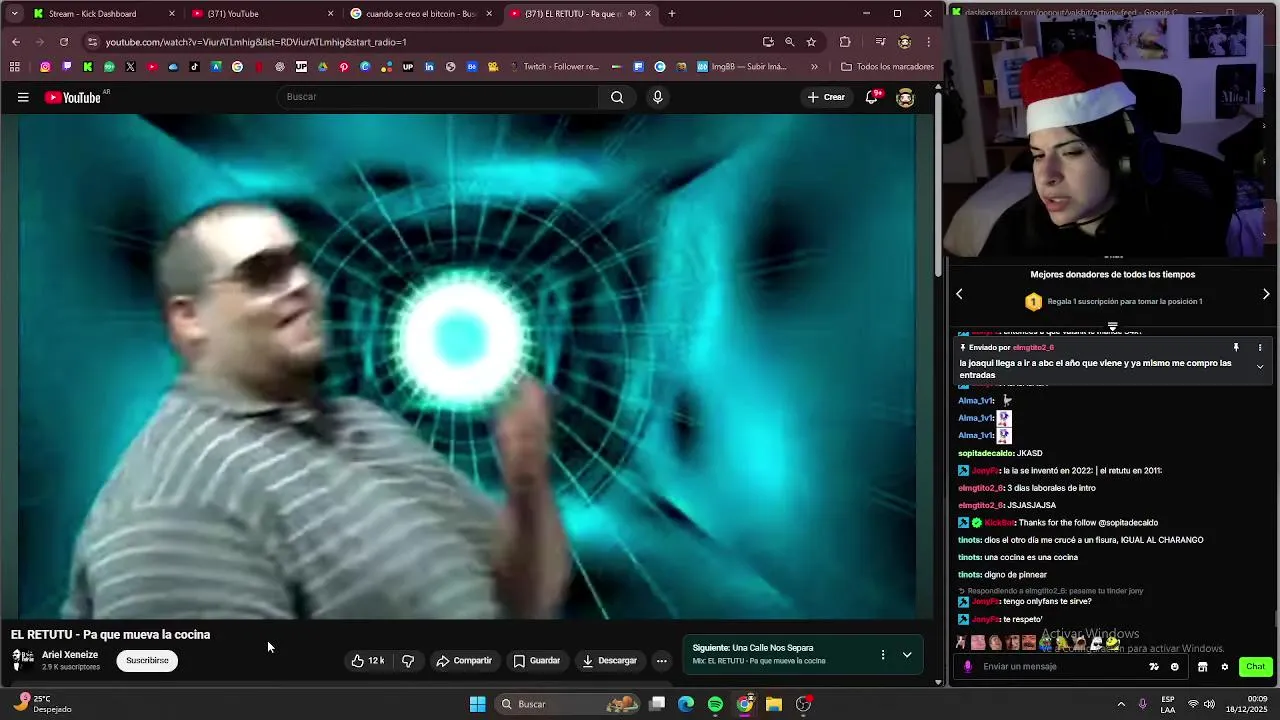
Task: Open the apps grid in the bookmarks bar
Action: (x=14, y=67)
